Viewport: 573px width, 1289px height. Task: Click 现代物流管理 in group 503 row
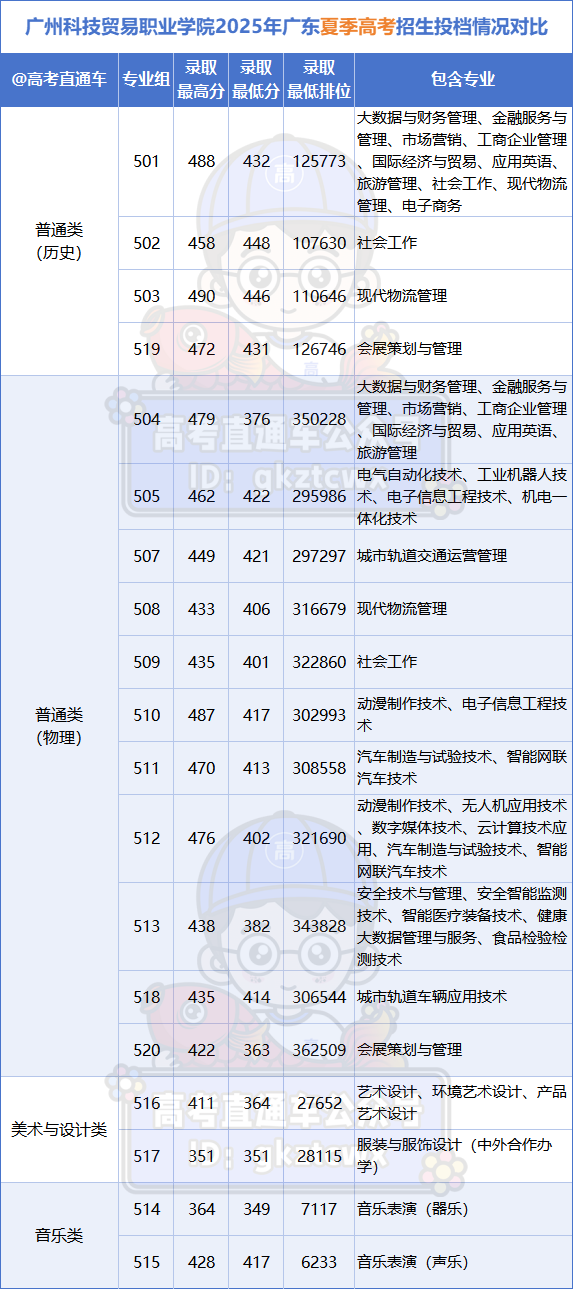(x=402, y=296)
